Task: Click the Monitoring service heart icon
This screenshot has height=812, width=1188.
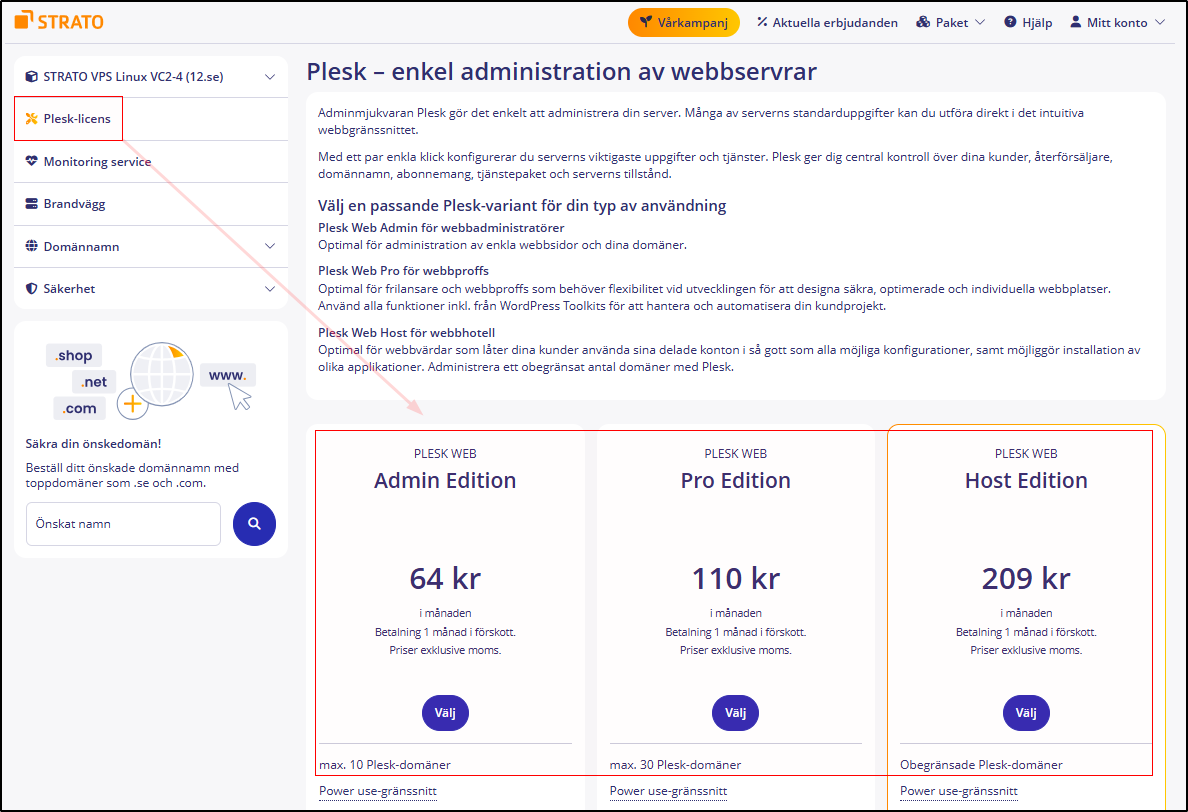Action: click(x=31, y=161)
